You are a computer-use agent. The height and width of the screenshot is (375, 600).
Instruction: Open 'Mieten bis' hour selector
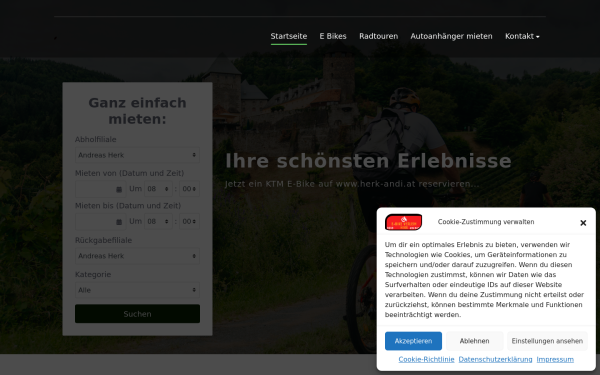[158, 222]
